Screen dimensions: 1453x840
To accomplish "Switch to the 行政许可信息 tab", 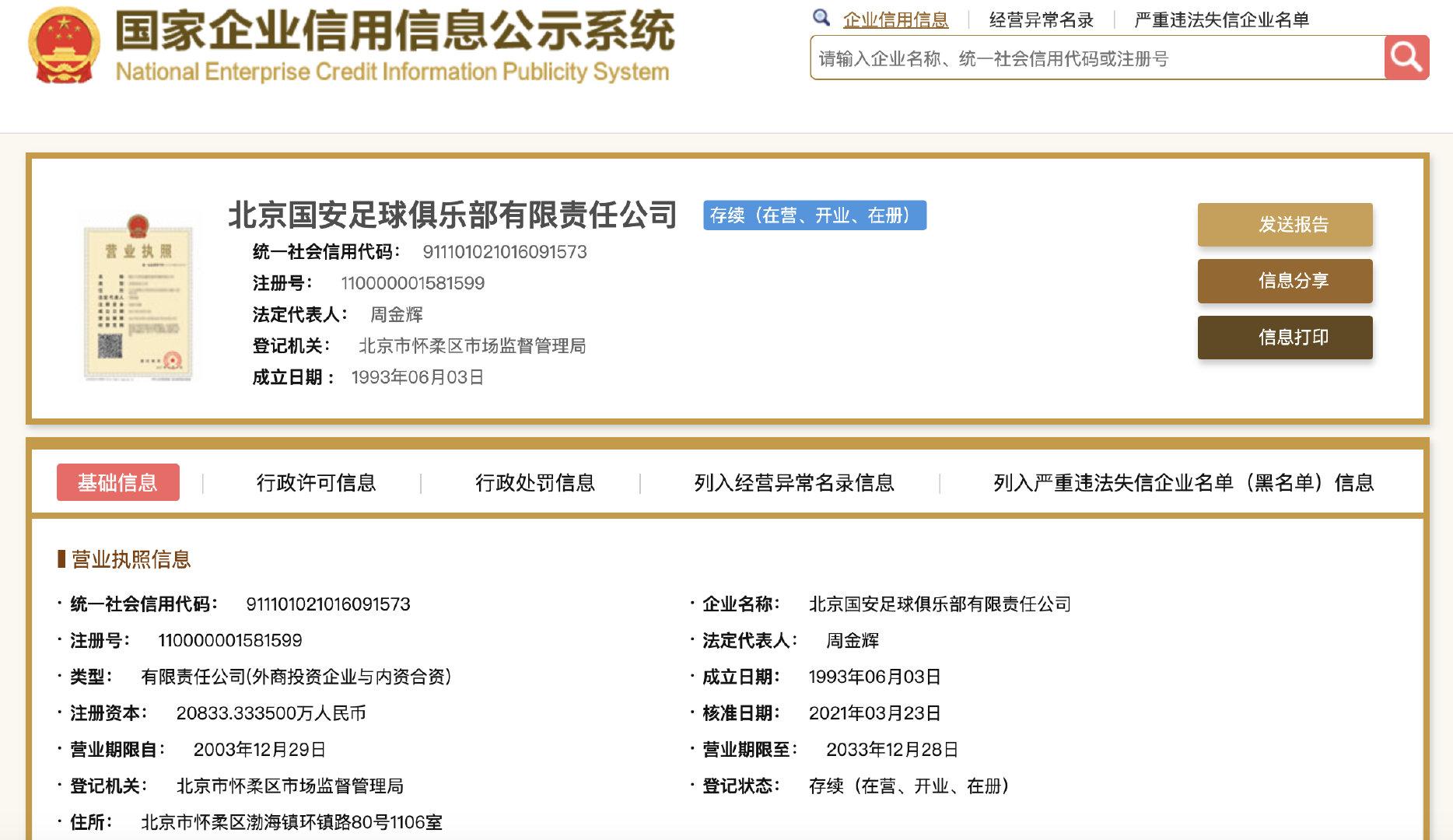I will (x=318, y=482).
